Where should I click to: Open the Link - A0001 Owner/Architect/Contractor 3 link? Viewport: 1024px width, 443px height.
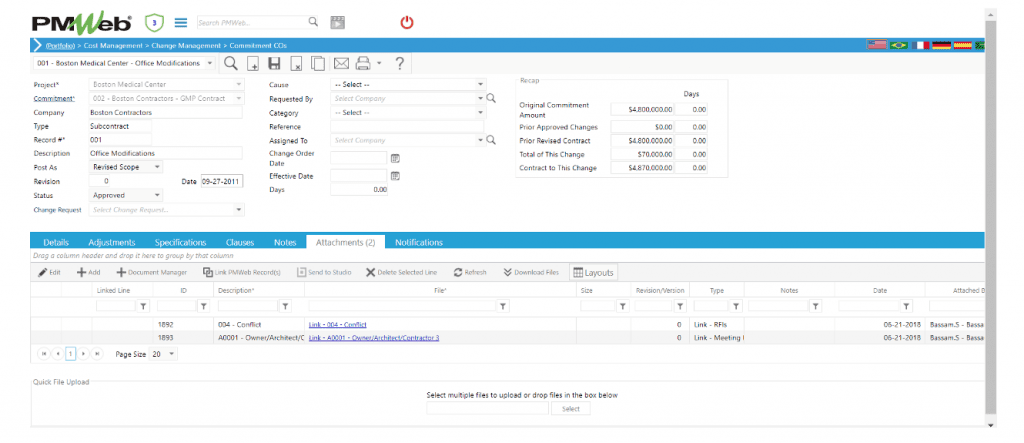pos(374,338)
